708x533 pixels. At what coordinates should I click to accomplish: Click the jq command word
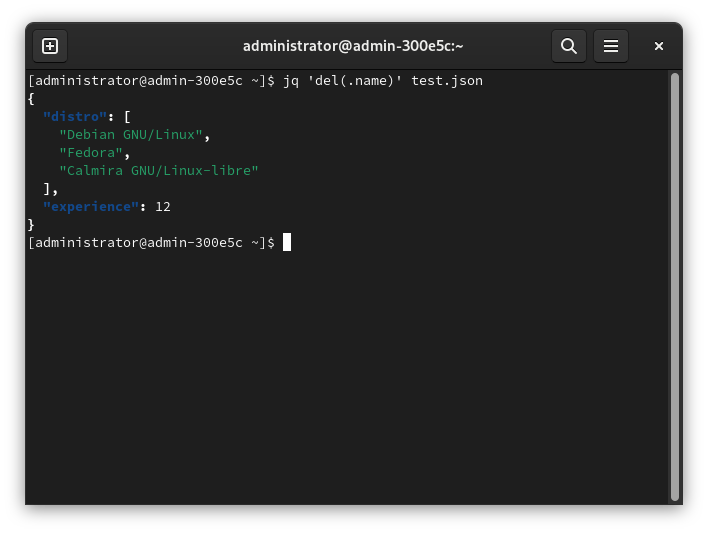click(291, 80)
